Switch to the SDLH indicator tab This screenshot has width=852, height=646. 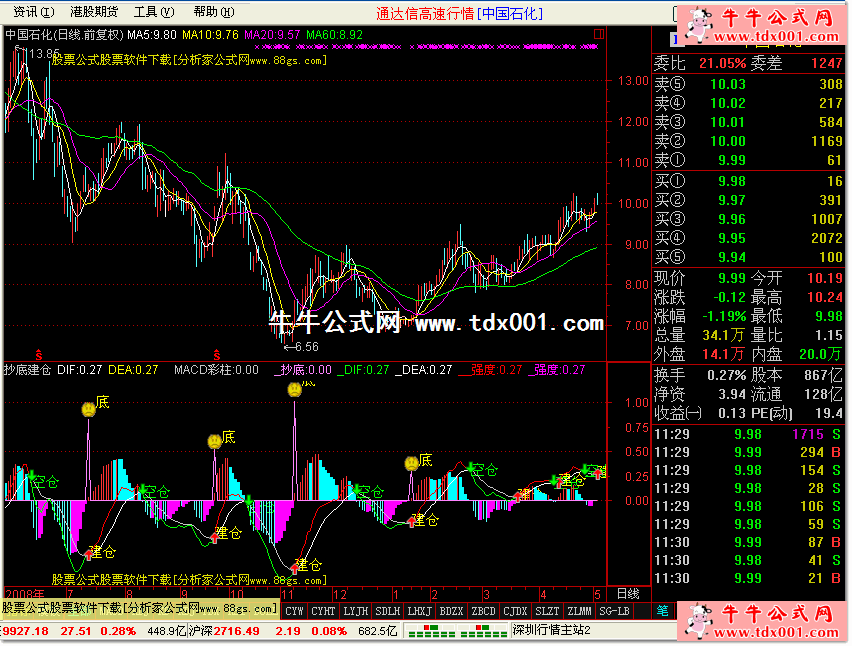click(387, 611)
